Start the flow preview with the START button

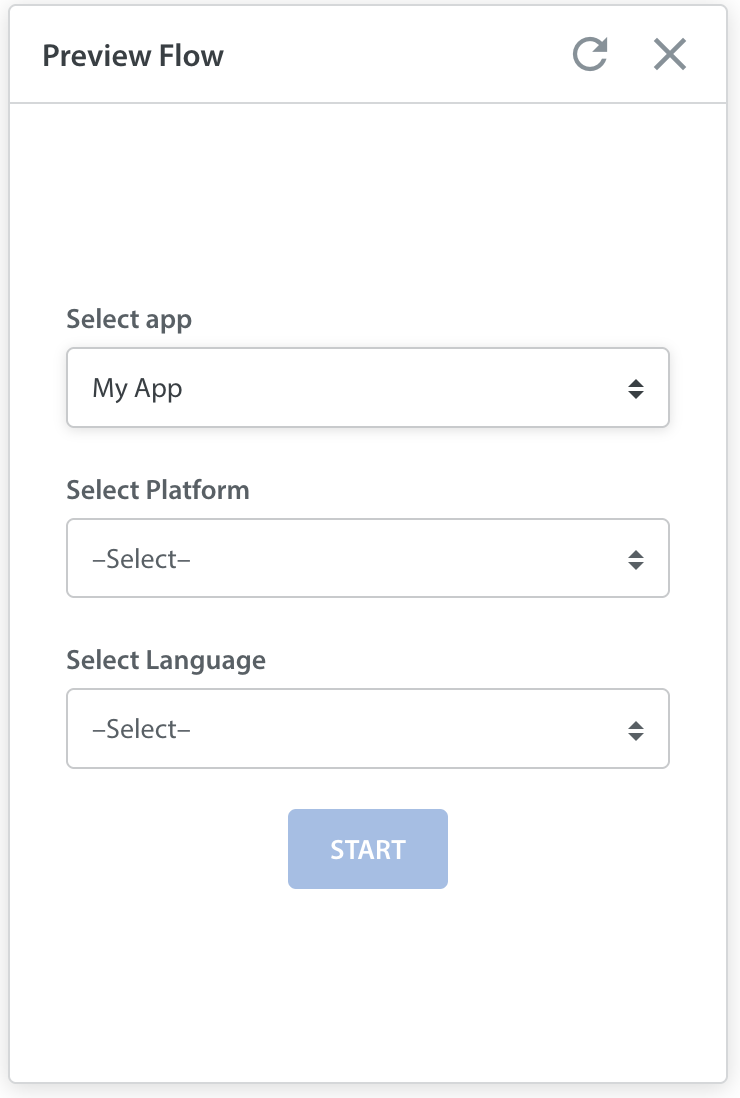point(368,849)
